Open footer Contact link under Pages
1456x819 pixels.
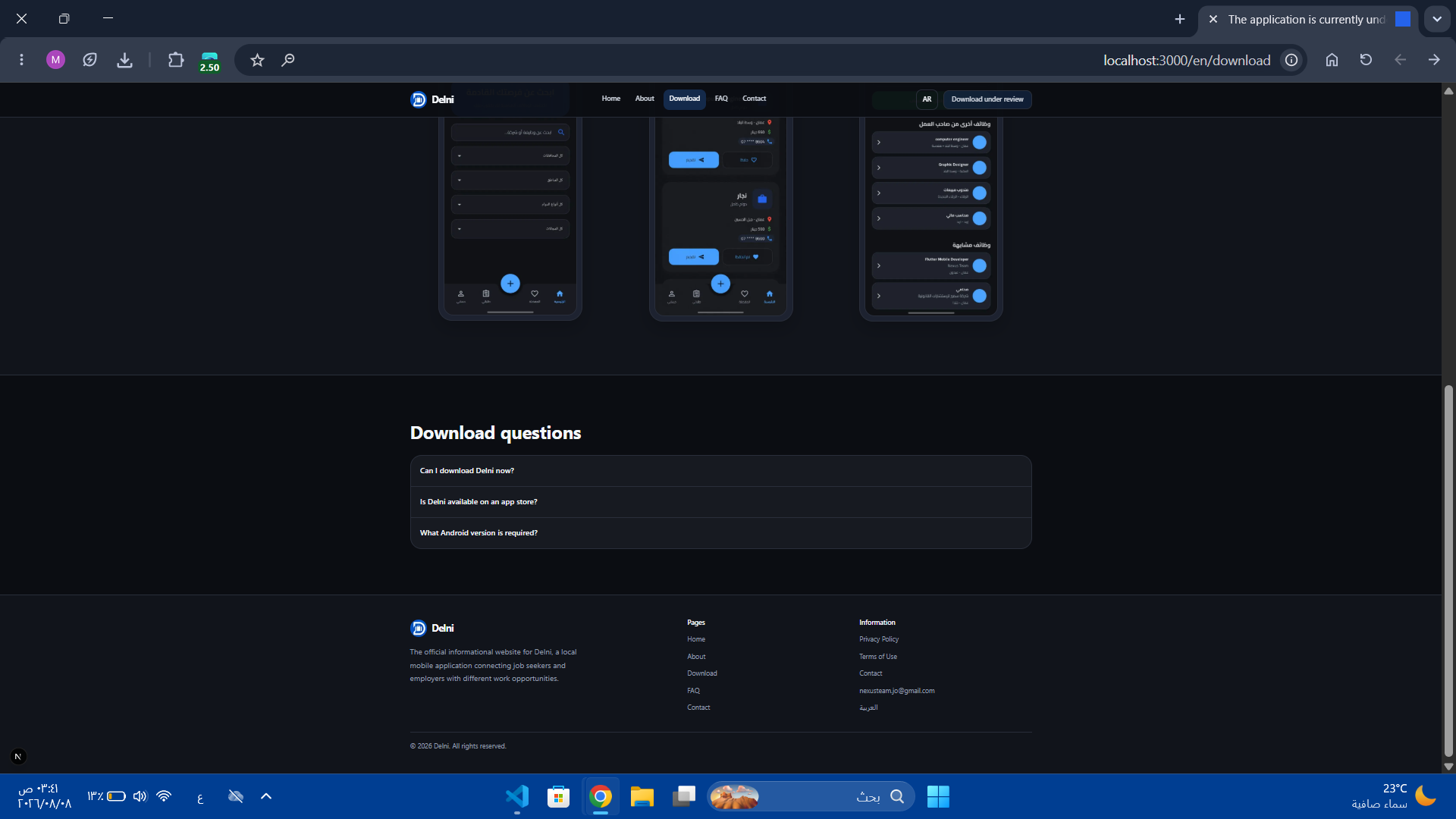[x=698, y=708]
